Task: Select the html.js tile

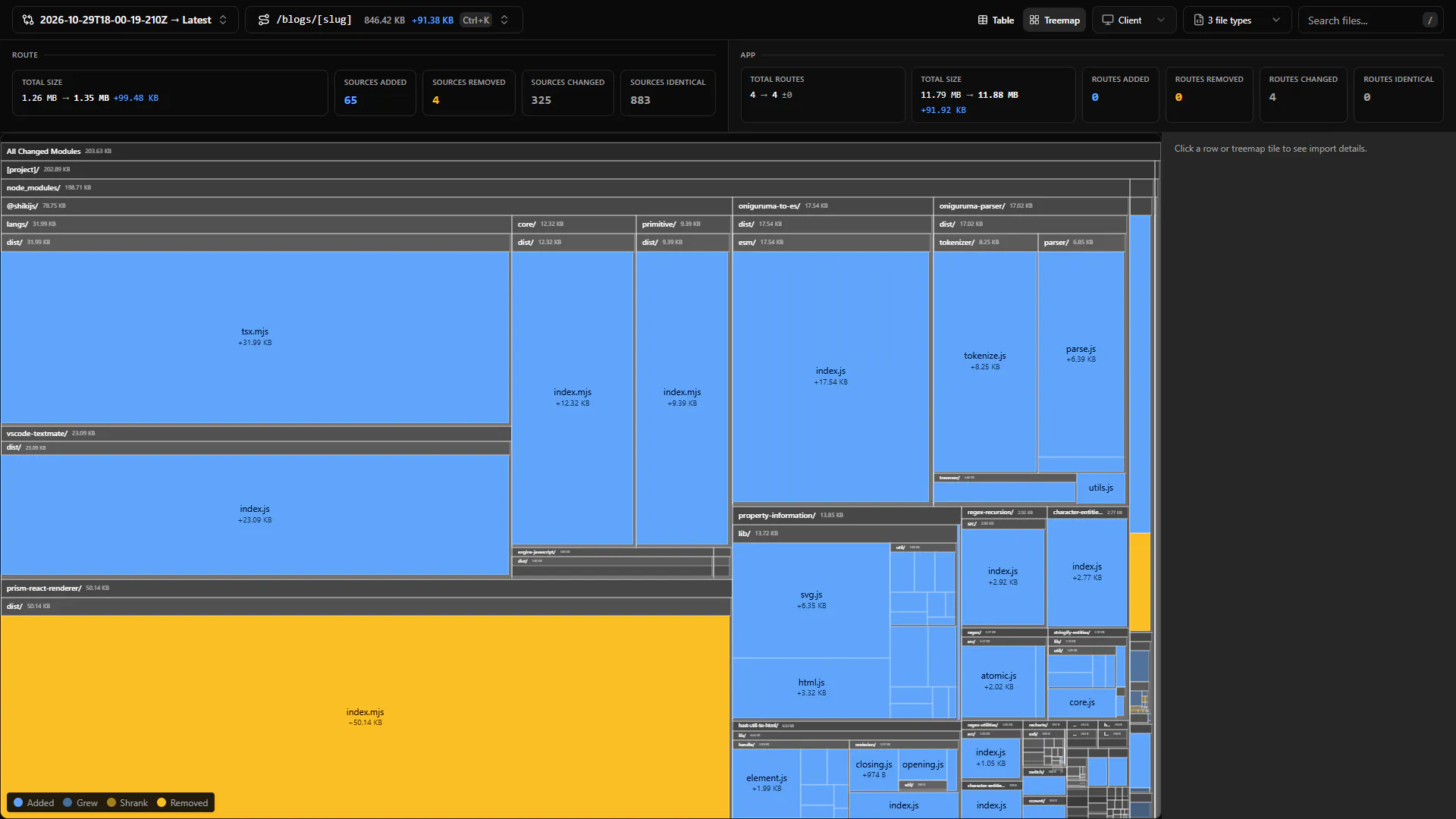Action: click(x=811, y=687)
